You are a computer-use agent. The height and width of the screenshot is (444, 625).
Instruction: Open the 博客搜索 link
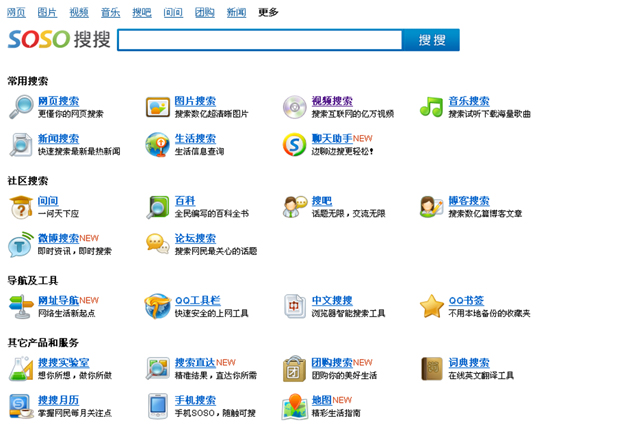click(x=469, y=201)
